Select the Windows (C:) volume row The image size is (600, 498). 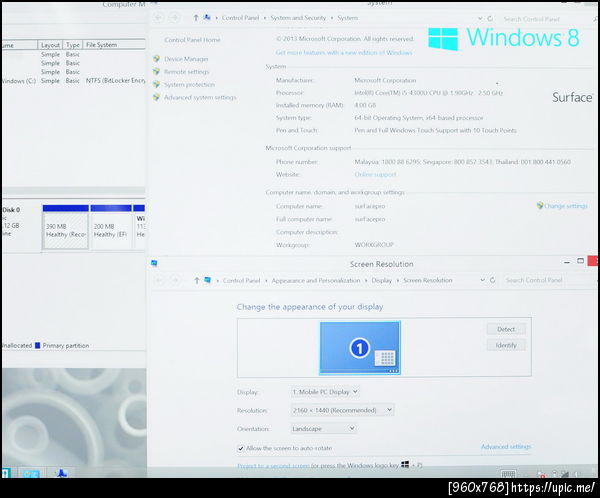tap(73, 81)
